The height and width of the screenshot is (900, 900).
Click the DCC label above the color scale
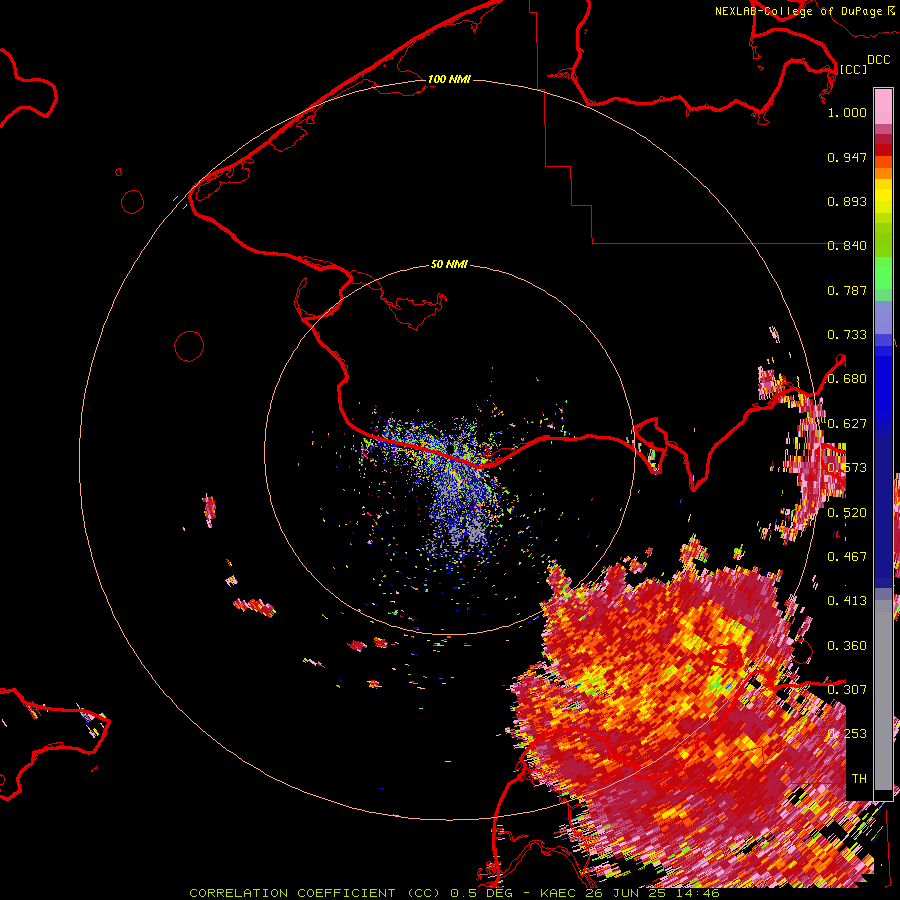[878, 60]
